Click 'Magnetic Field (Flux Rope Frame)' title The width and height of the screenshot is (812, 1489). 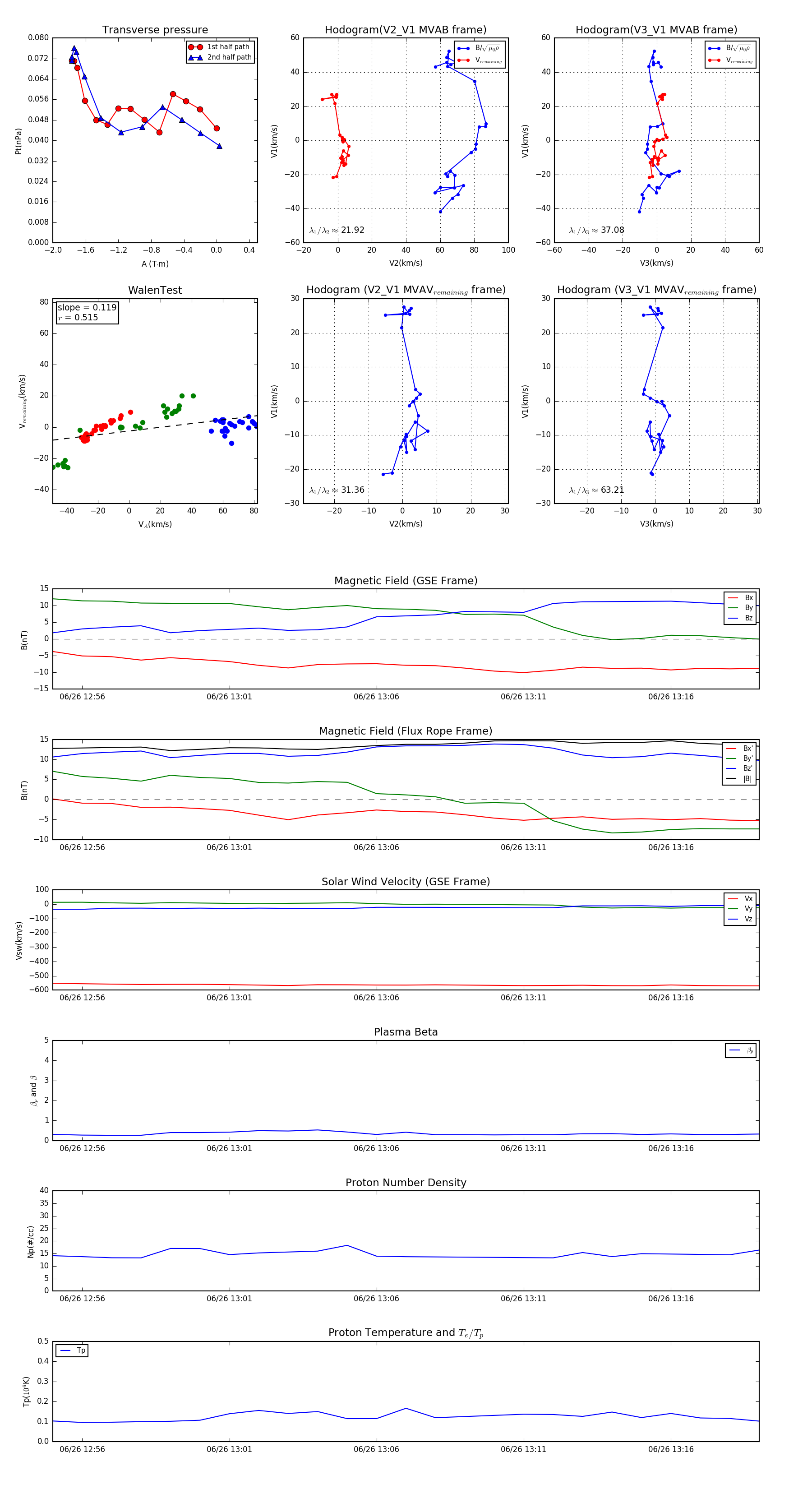(x=406, y=731)
